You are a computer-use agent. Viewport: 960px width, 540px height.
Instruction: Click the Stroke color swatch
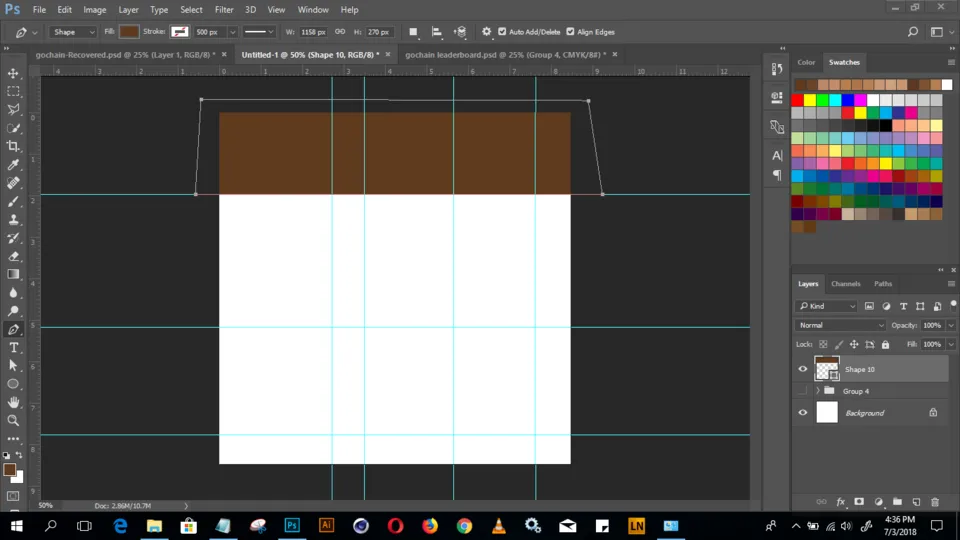pyautogui.click(x=179, y=32)
